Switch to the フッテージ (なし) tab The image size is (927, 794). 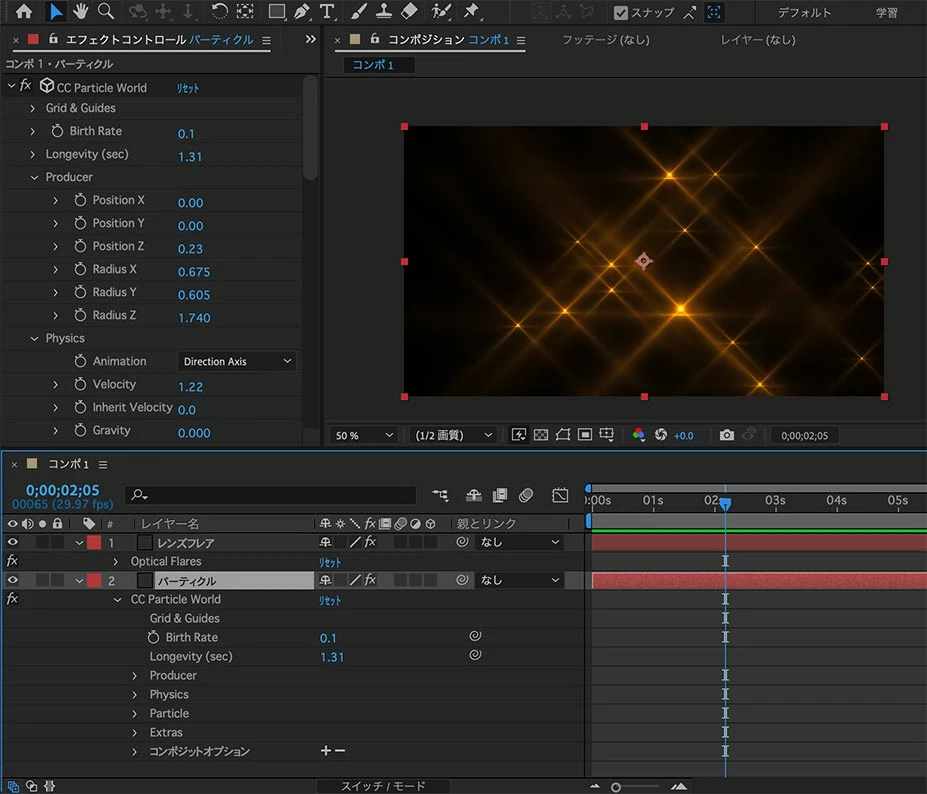(x=605, y=40)
